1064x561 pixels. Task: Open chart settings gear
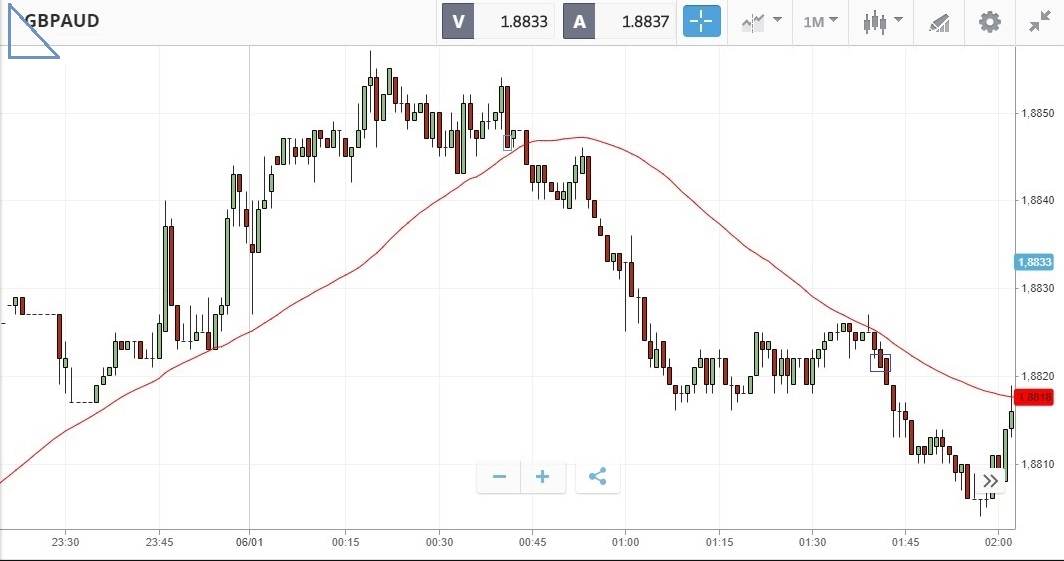coord(989,21)
